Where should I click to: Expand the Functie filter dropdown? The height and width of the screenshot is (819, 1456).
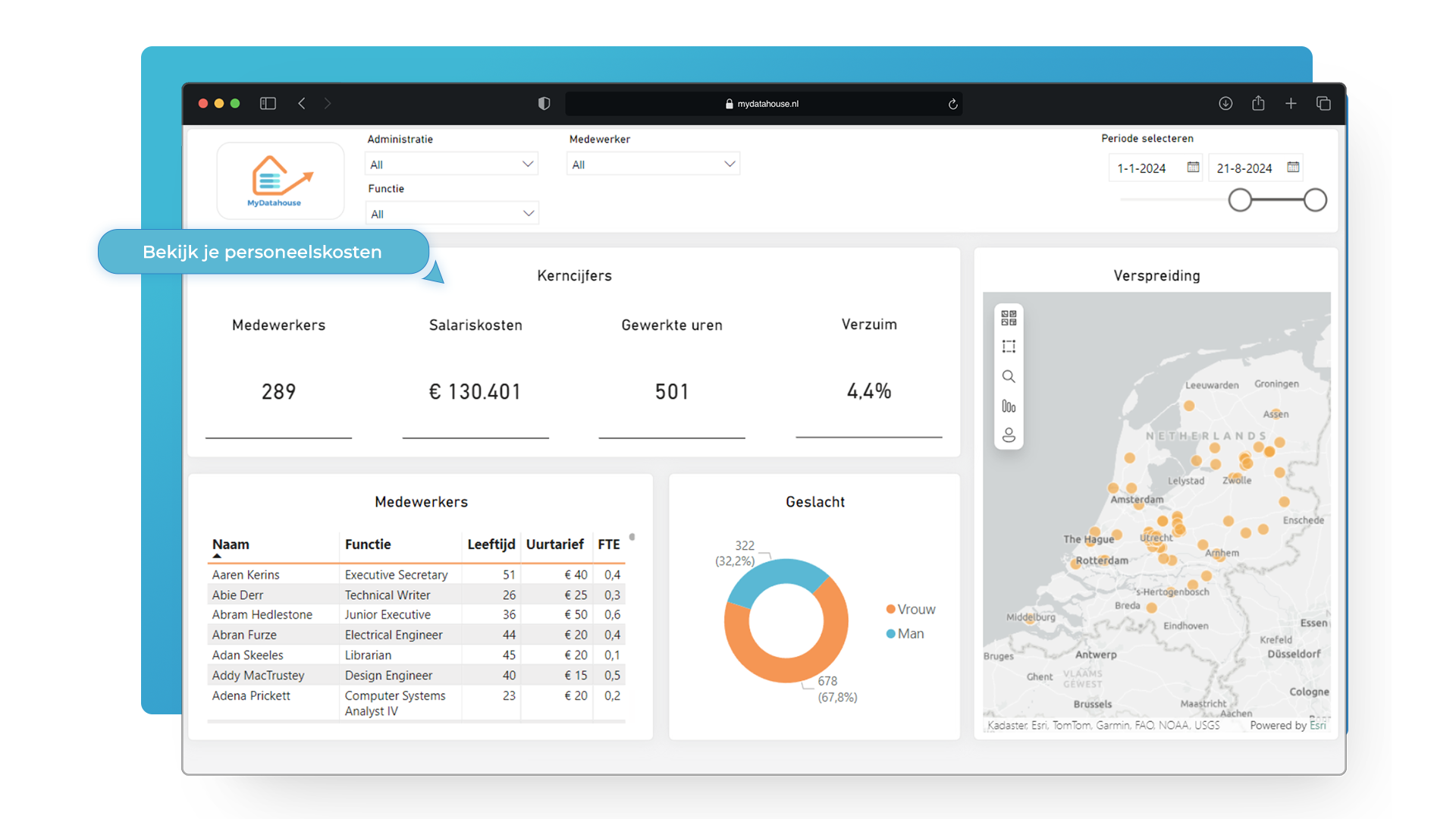(529, 214)
